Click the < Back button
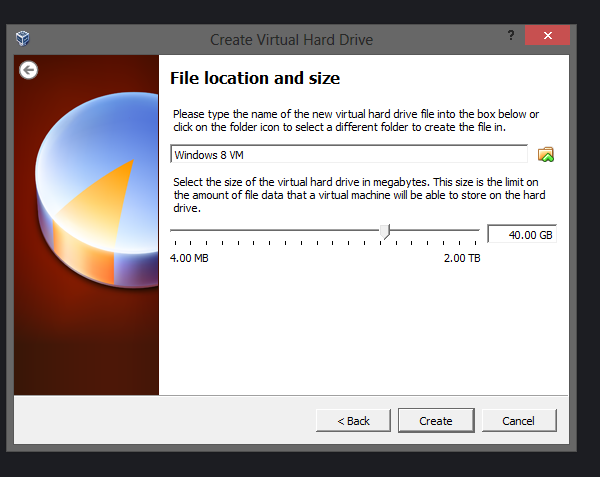600x477 pixels. pos(354,421)
